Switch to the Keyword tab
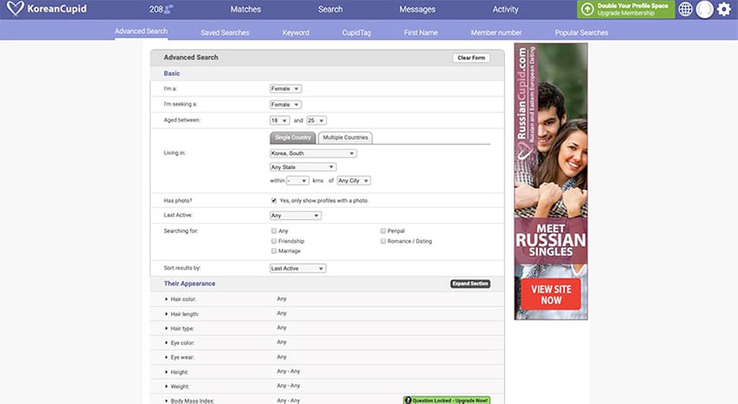The height and width of the screenshot is (404, 738). coord(296,32)
